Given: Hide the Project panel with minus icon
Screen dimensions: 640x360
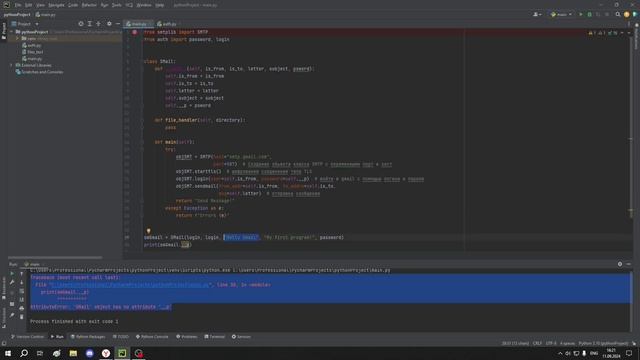Looking at the screenshot, I should click(118, 24).
